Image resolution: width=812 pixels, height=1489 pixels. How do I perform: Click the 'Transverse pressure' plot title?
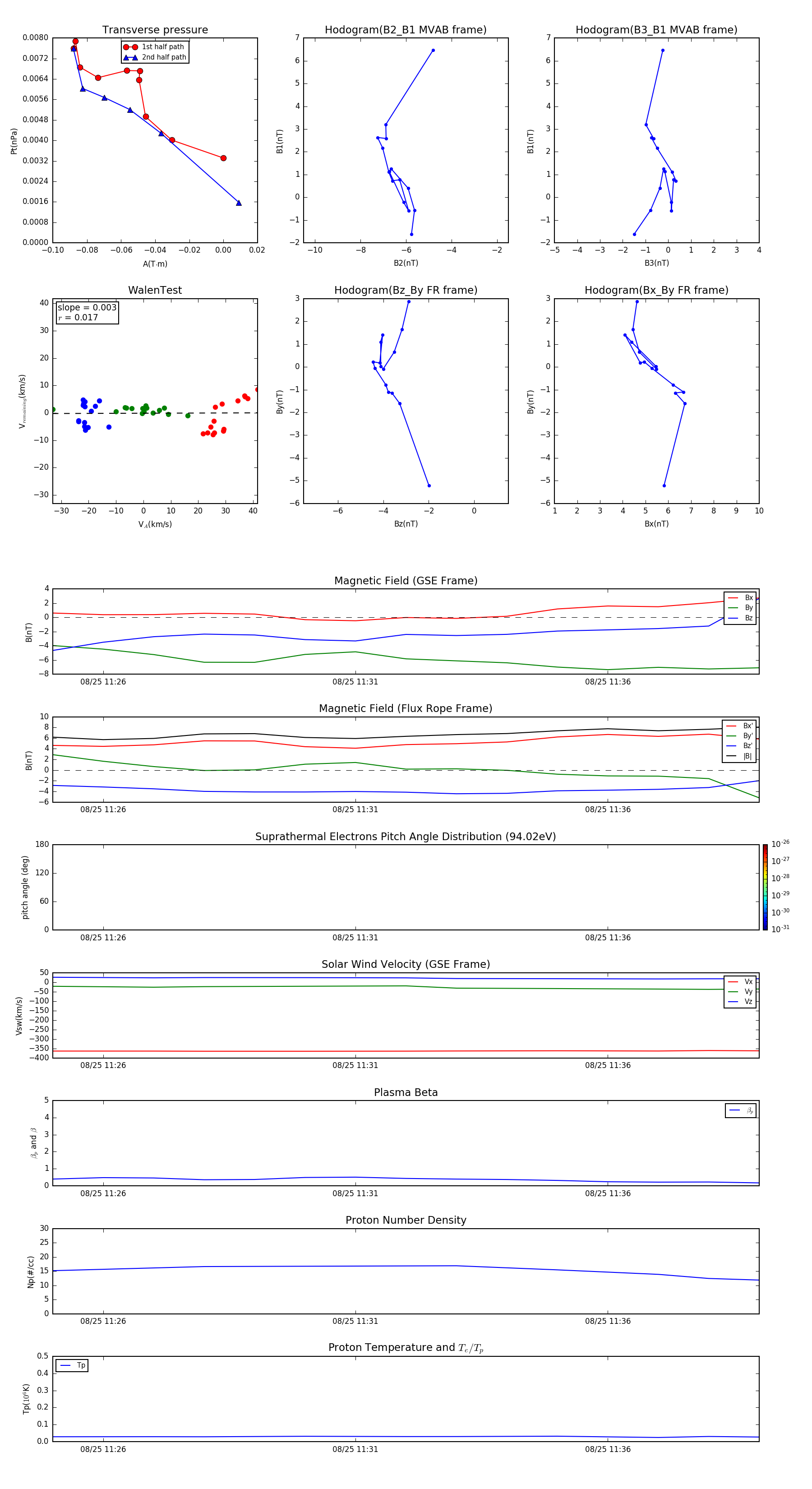pyautogui.click(x=155, y=30)
